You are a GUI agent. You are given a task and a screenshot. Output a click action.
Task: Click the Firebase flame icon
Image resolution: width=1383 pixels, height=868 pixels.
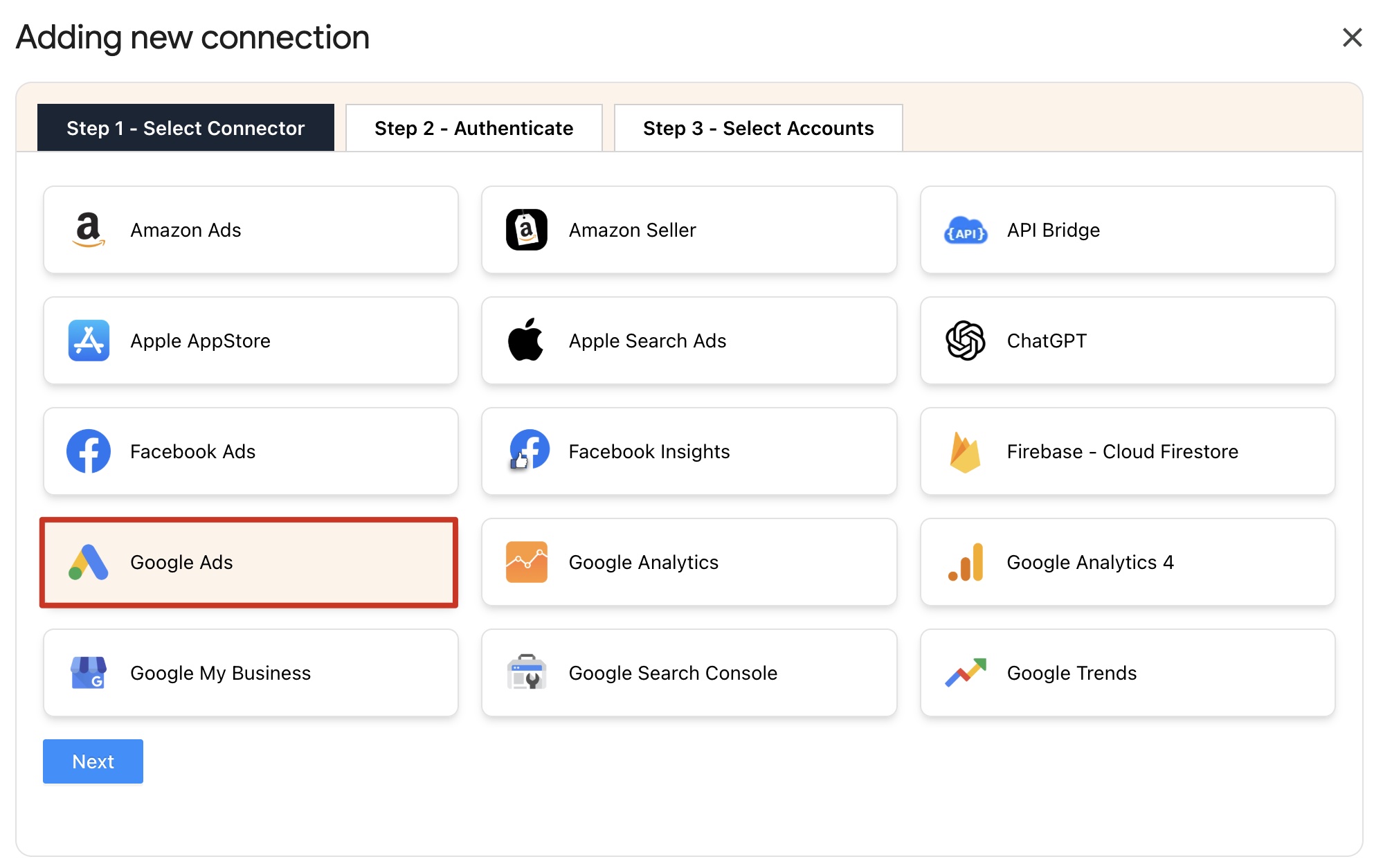click(x=965, y=452)
